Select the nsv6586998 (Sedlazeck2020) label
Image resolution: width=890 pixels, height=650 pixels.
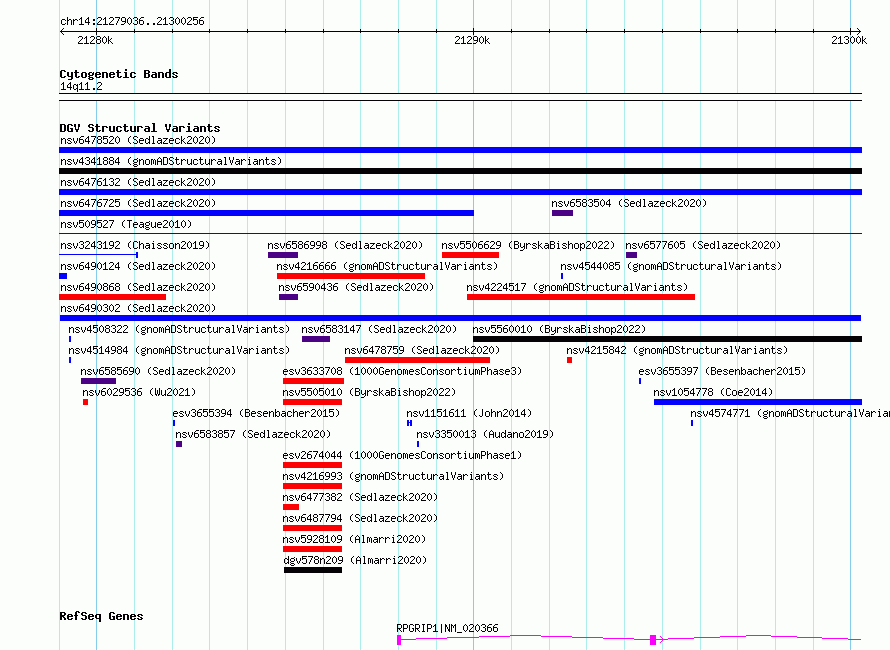(x=345, y=245)
